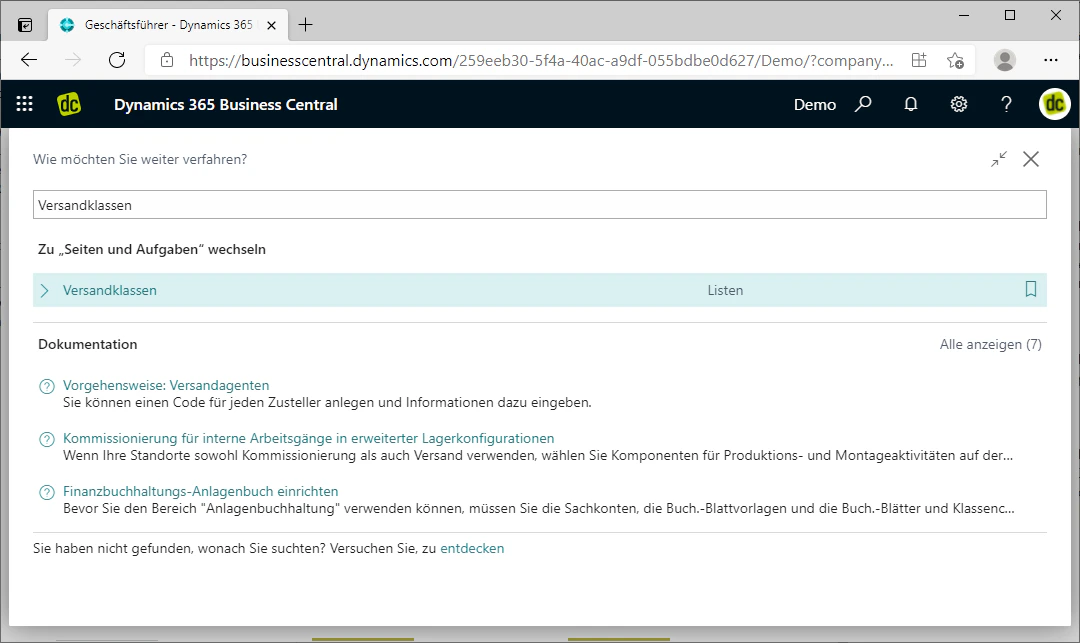Bookmark the Versandklassen page
Viewport: 1080px width, 643px height.
coord(1030,289)
